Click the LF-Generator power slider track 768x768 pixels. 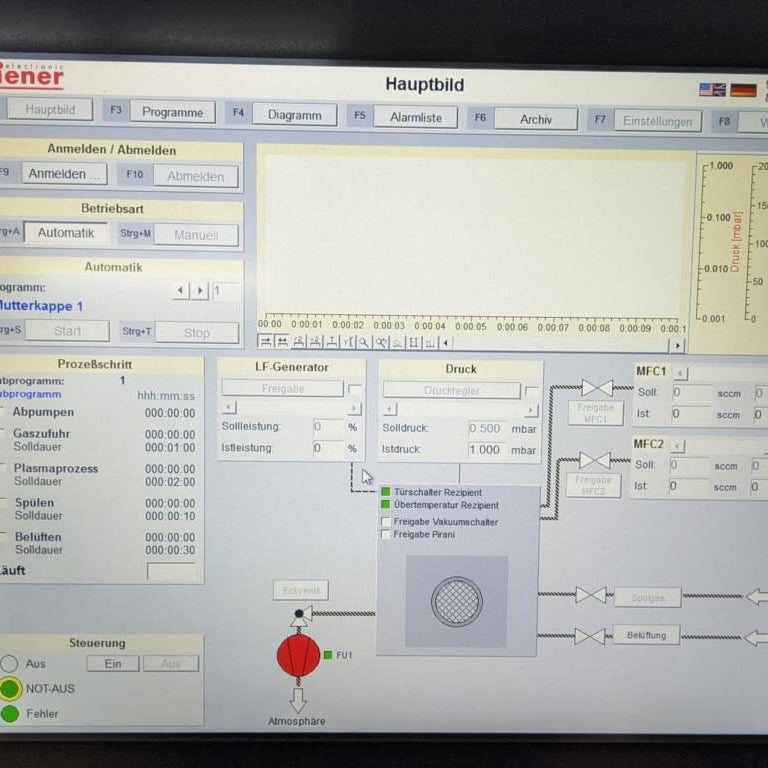292,408
